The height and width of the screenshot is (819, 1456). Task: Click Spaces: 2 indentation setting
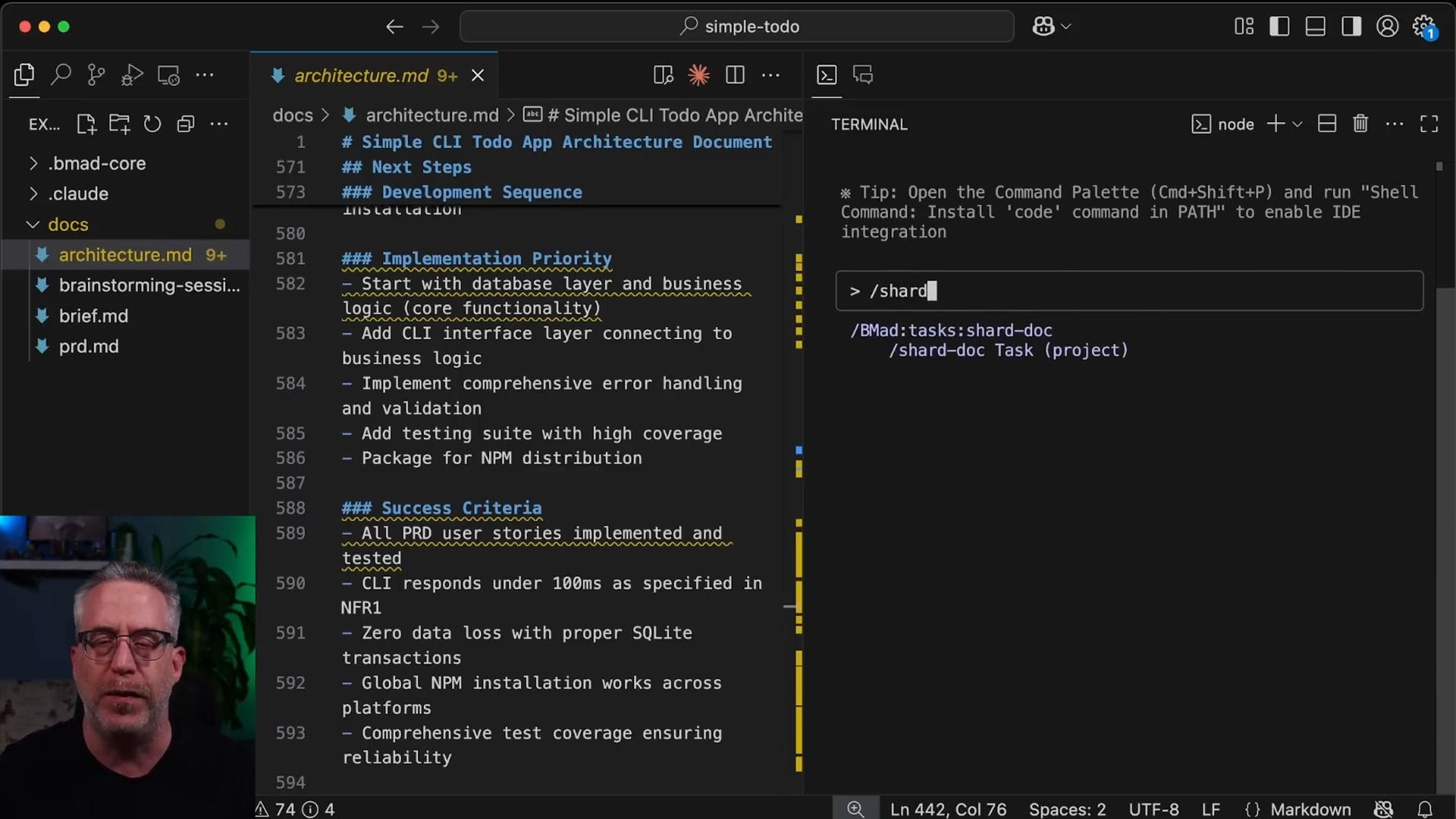[1067, 809]
